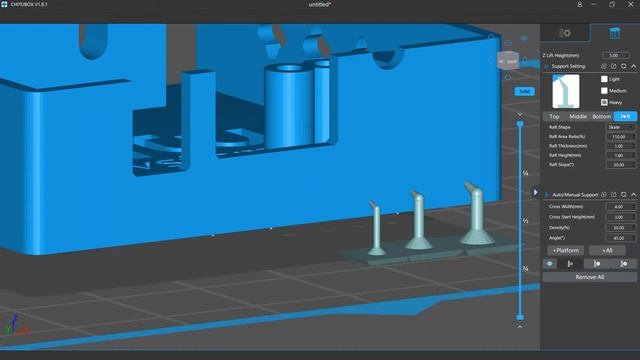Click the Density percentage field
Image resolution: width=640 pixels, height=360 pixels.
620,228
